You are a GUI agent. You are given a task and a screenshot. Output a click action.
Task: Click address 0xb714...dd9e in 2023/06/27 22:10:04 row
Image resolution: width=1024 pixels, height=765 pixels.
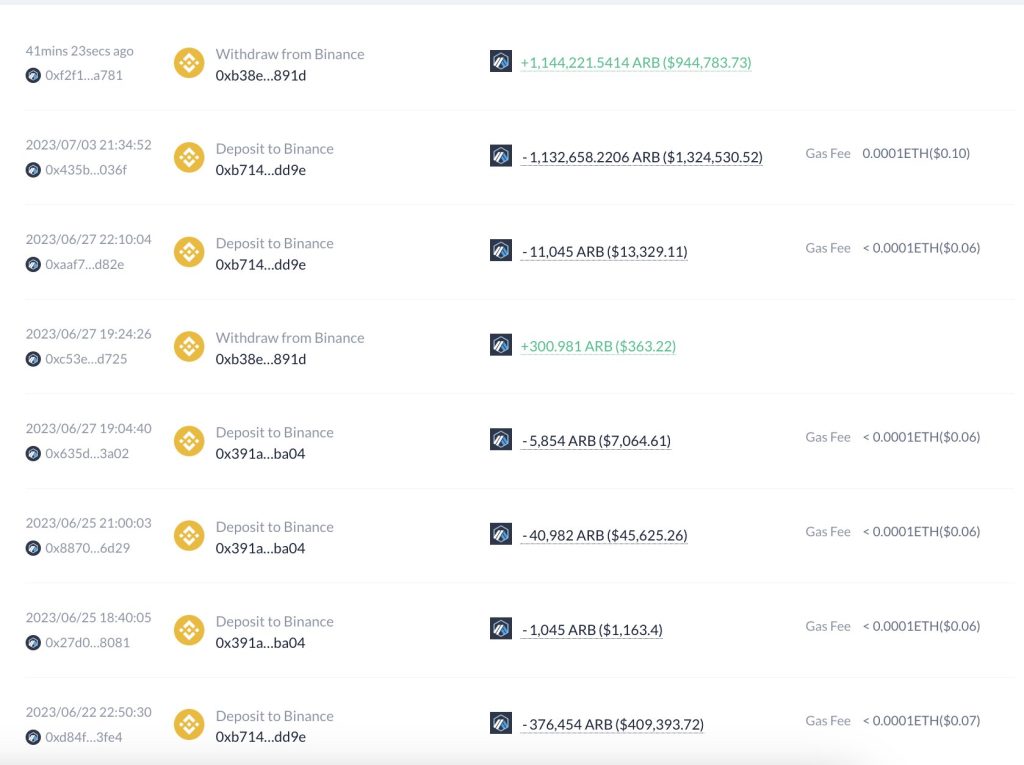261,265
